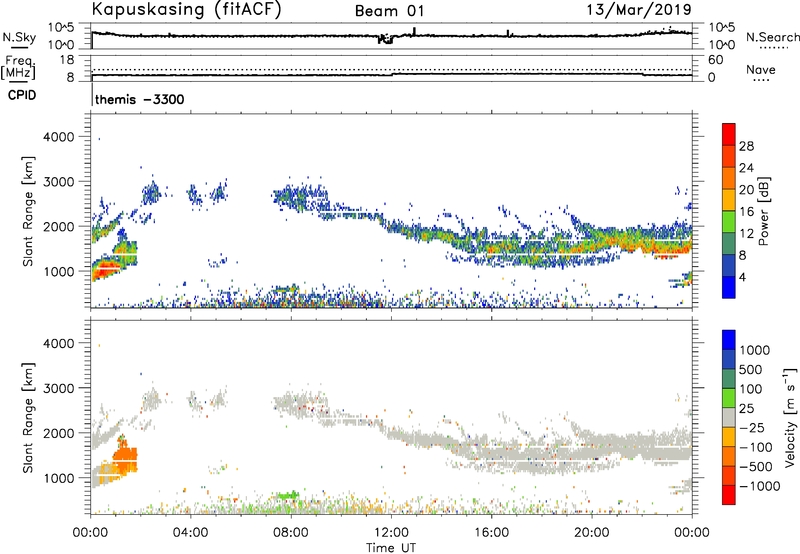This screenshot has height=554, width=800.
Task: Click the '-500' label on Velocity color bar
Action: coord(756,467)
